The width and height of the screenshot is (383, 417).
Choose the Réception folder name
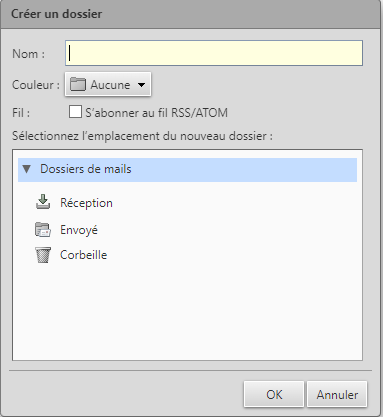[86, 203]
